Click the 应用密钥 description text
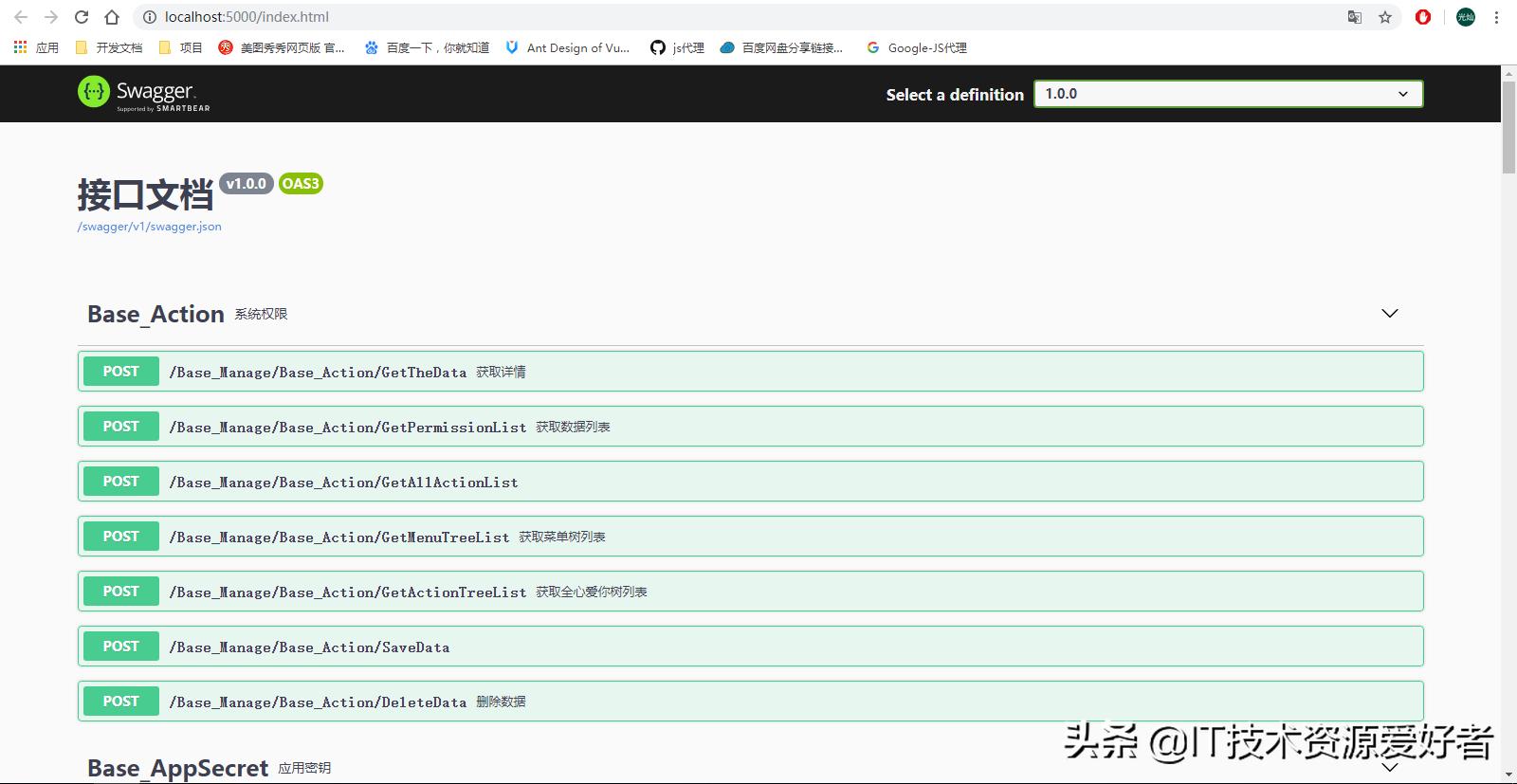This screenshot has width=1517, height=784. (304, 768)
